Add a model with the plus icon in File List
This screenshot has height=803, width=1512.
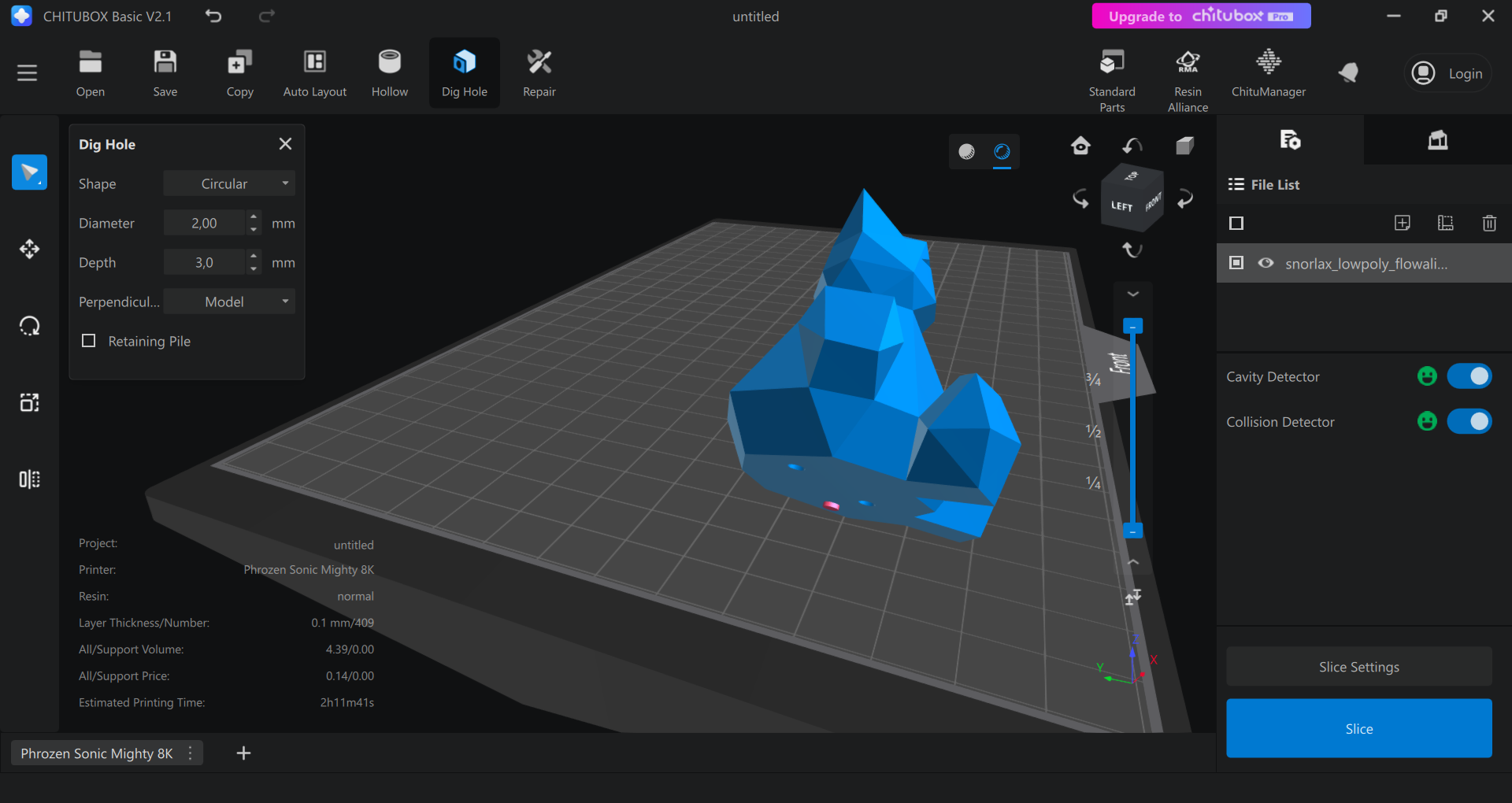(x=1403, y=223)
